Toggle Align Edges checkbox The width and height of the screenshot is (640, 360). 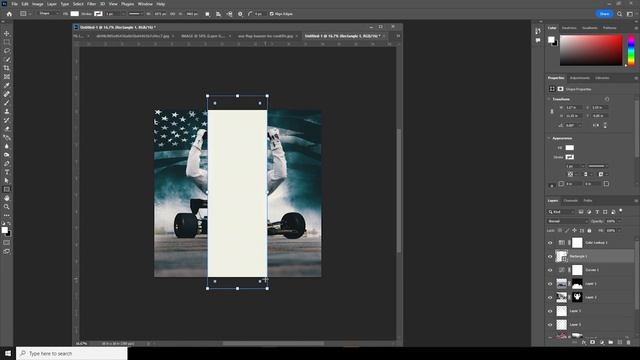271,14
